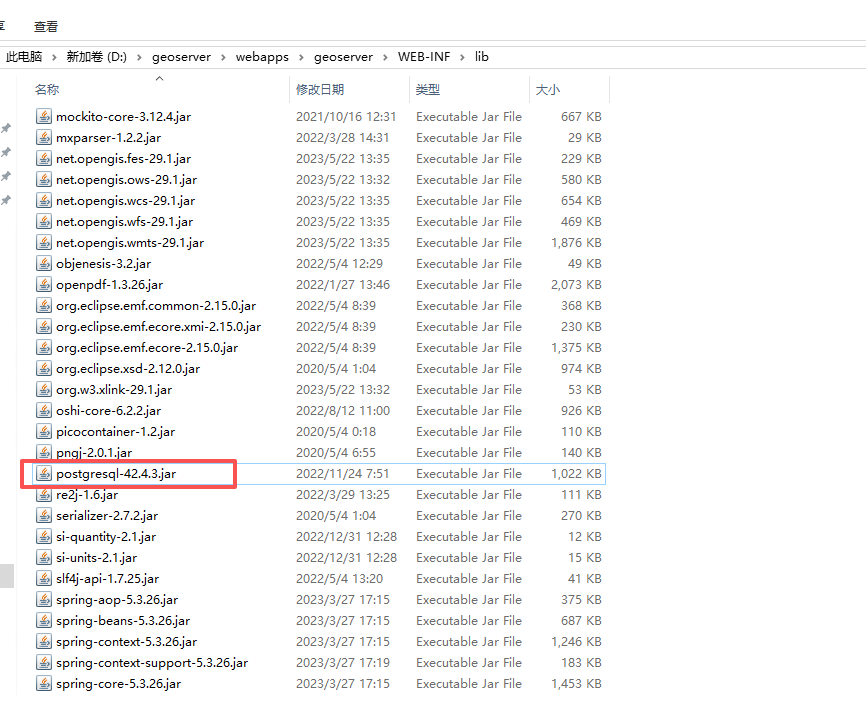Image resolution: width=866 pixels, height=724 pixels.
Task: Expand chevron after 新加卷 (D:) breadcrumb
Action: (139, 57)
